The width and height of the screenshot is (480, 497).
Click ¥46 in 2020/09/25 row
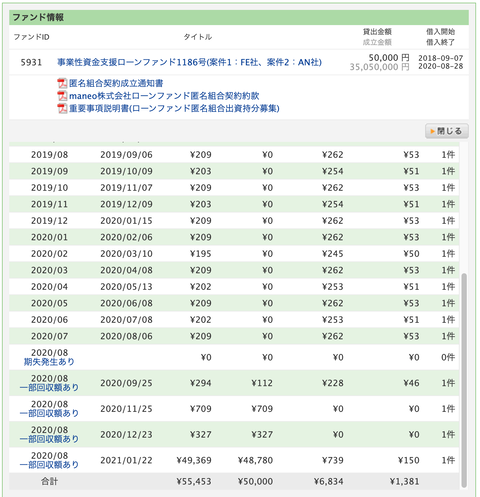(x=411, y=383)
